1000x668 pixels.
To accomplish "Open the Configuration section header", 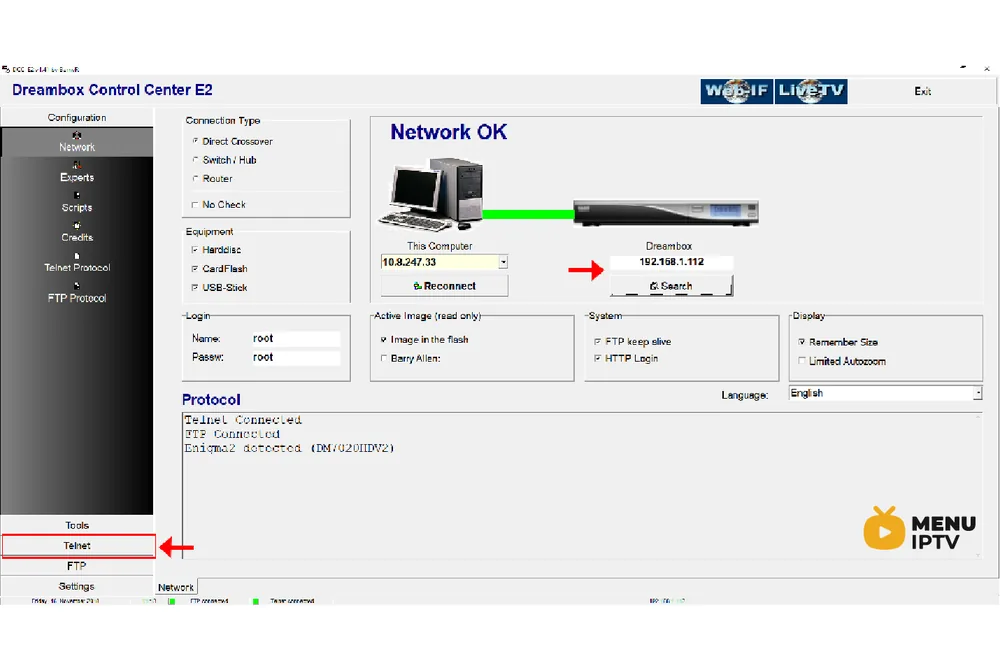I will pos(77,117).
